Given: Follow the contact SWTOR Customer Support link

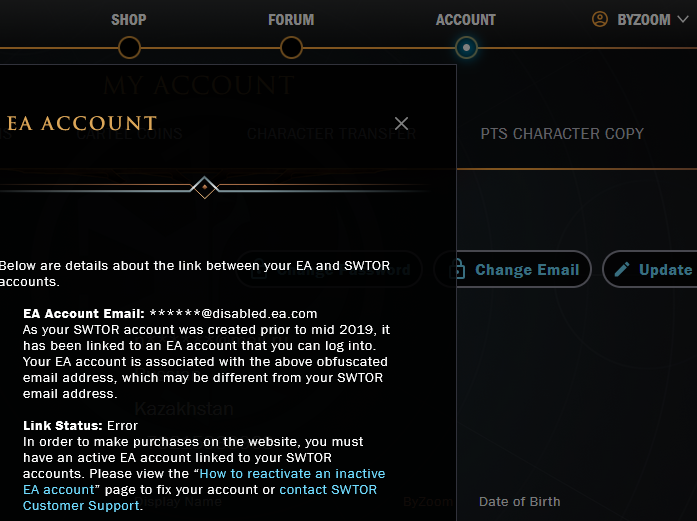Looking at the screenshot, I should (x=328, y=489).
